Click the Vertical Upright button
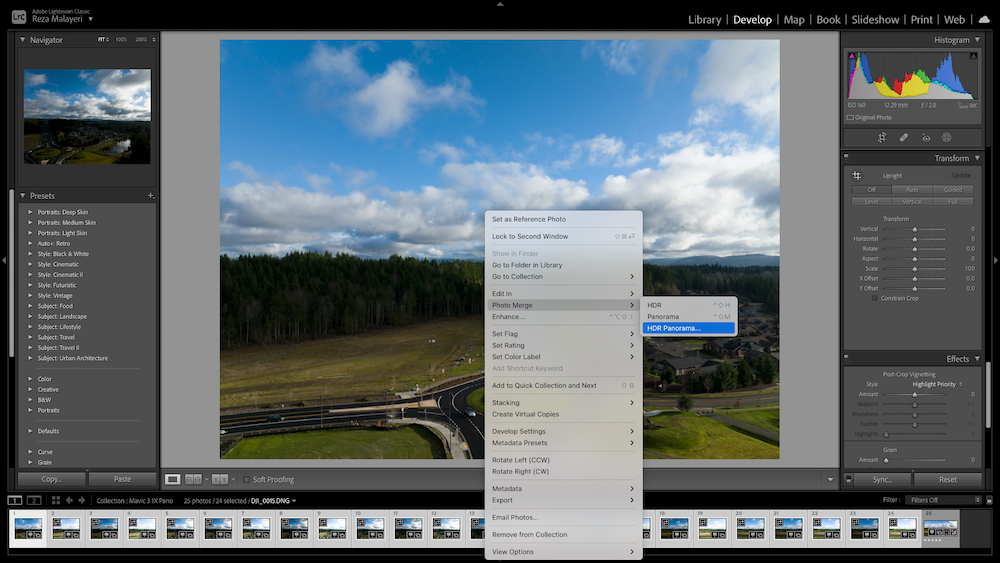This screenshot has height=563, width=1000. point(912,201)
